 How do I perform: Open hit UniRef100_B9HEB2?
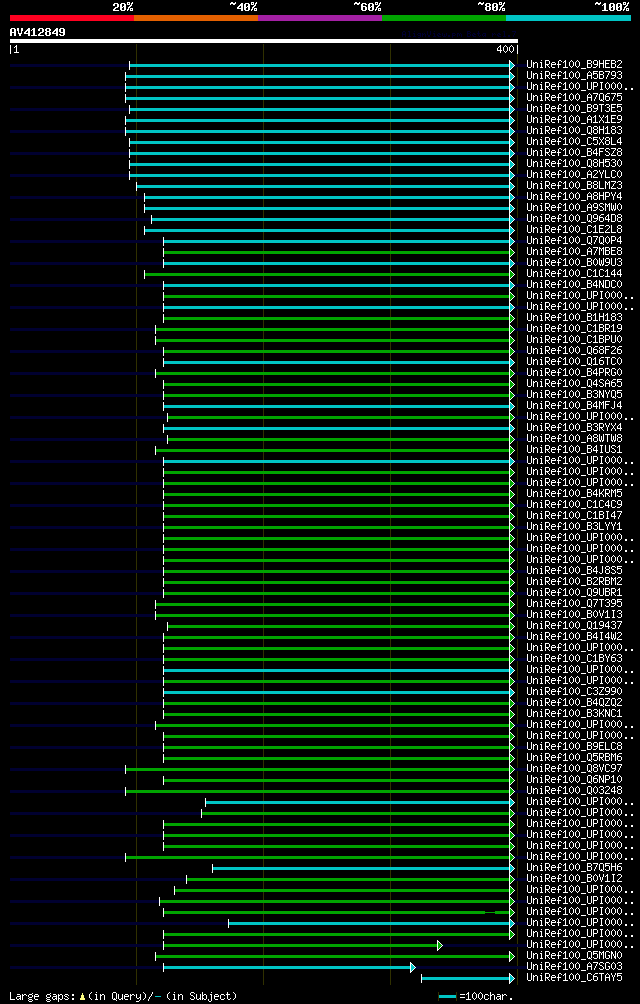coord(573,65)
